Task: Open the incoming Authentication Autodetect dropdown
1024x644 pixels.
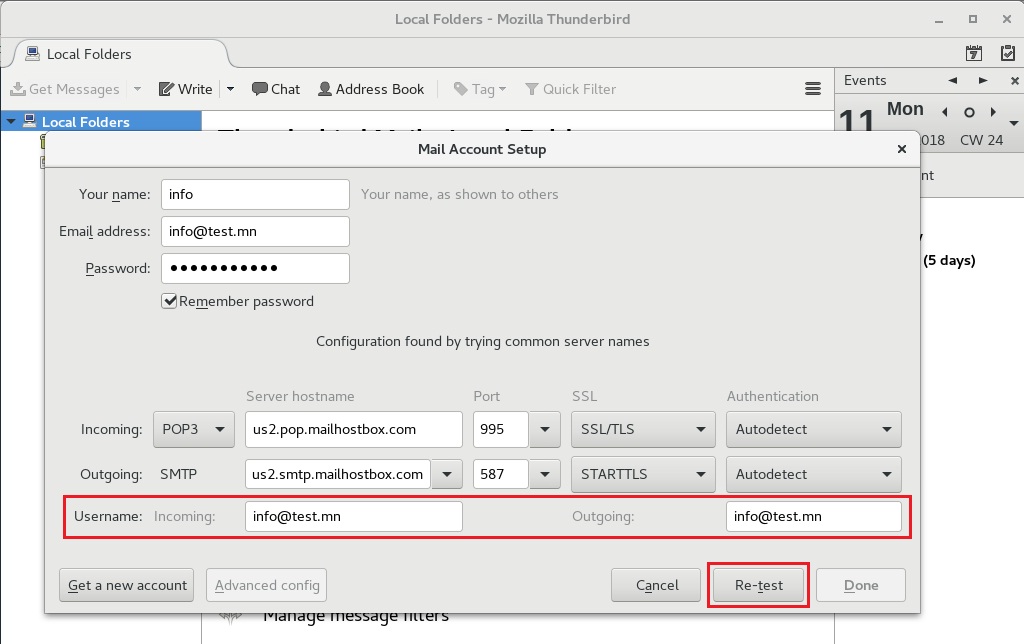Action: [814, 429]
